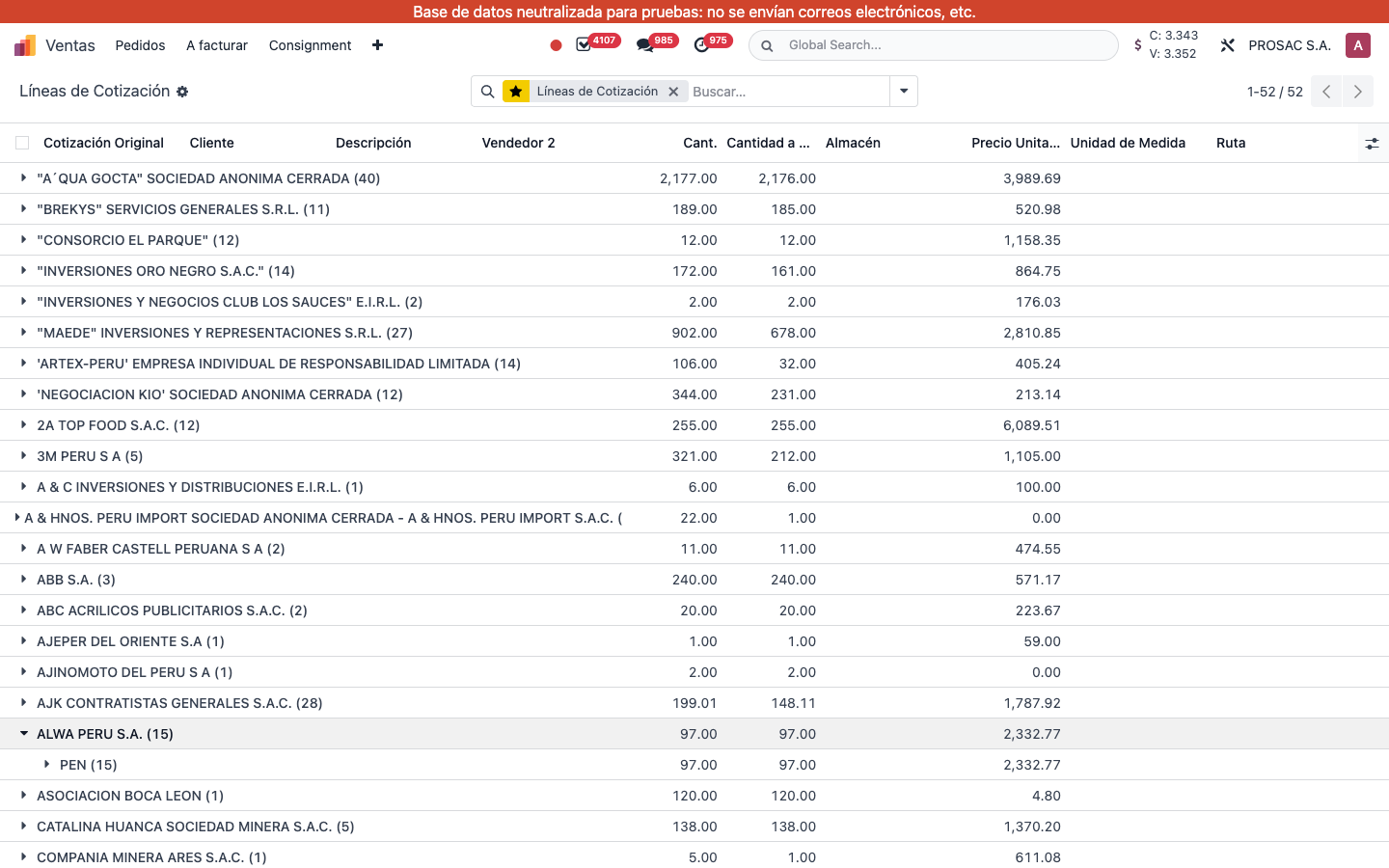
Task: Click the plus icon to add menu
Action: click(x=377, y=45)
